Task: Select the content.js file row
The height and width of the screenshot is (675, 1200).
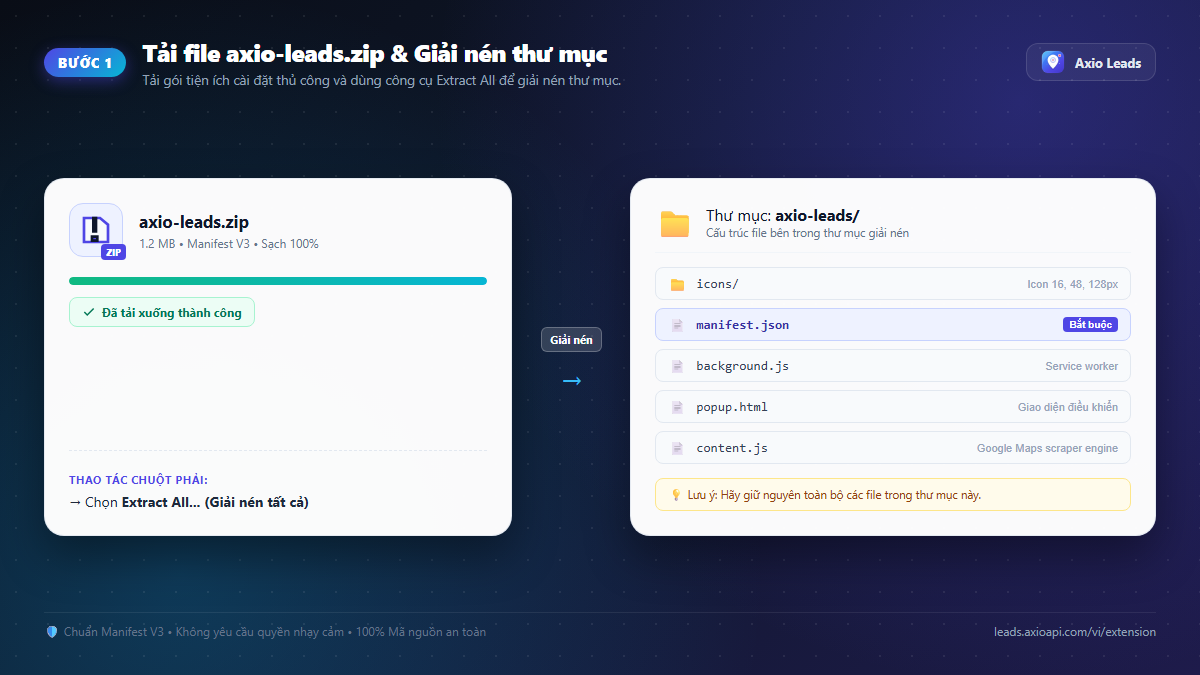Action: [x=893, y=448]
